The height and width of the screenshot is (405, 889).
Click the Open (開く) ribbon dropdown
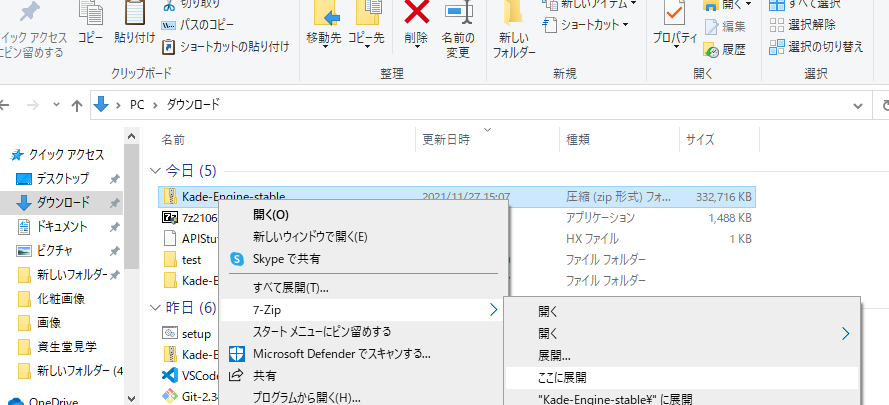pyautogui.click(x=728, y=5)
